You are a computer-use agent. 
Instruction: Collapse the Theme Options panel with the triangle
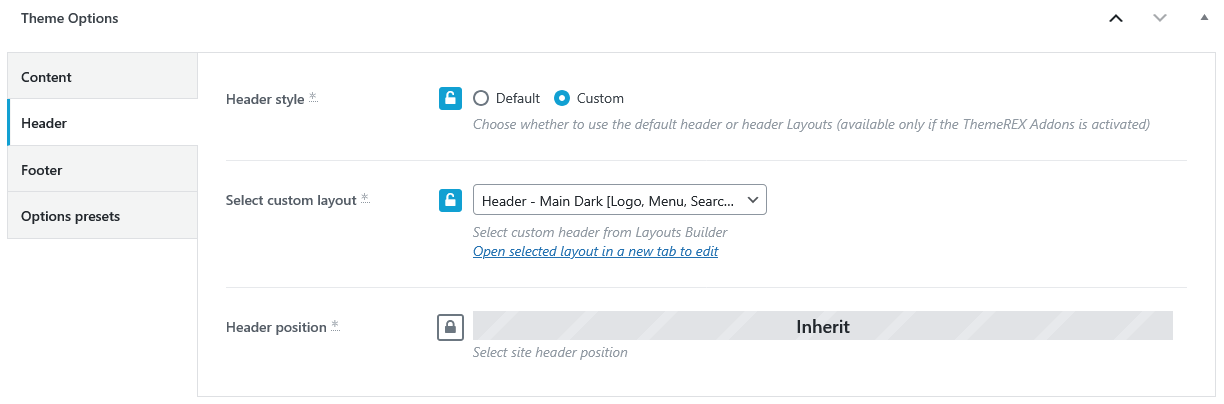(1203, 18)
